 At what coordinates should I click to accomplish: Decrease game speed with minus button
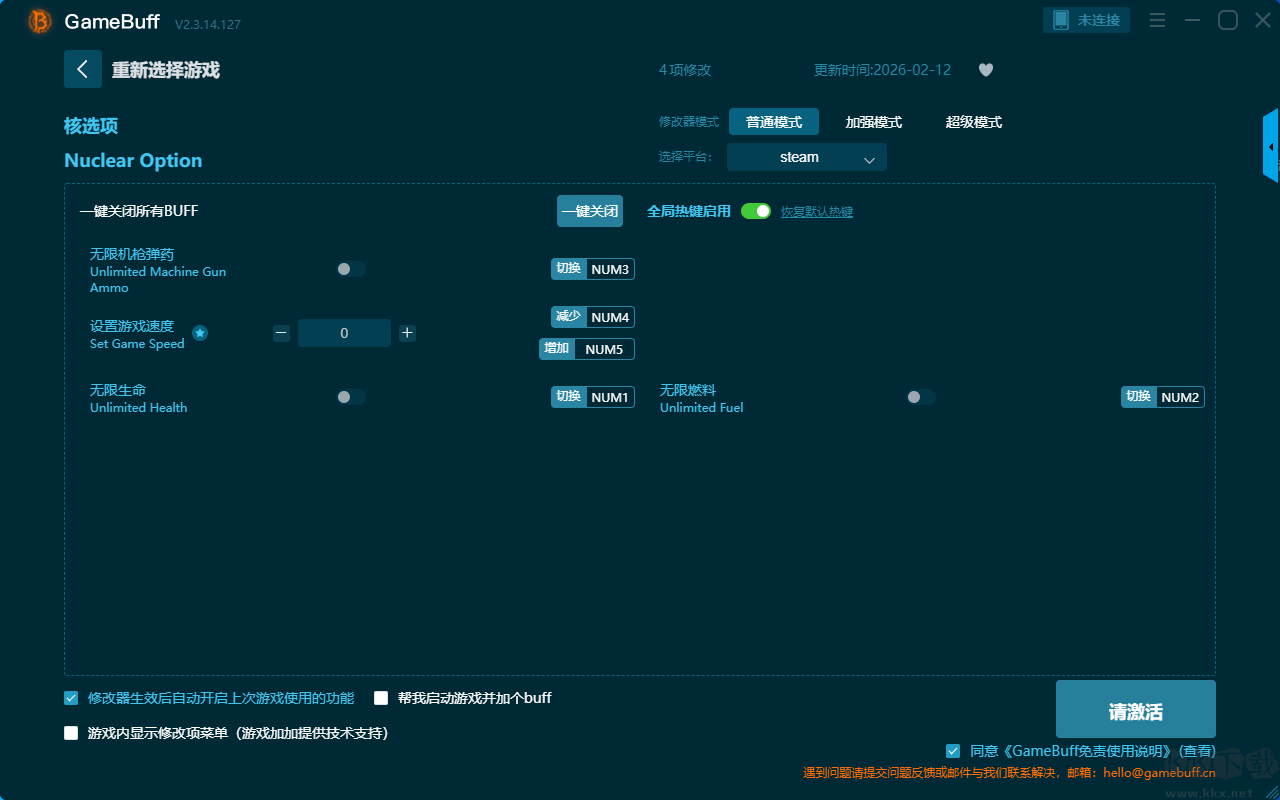pyautogui.click(x=281, y=333)
